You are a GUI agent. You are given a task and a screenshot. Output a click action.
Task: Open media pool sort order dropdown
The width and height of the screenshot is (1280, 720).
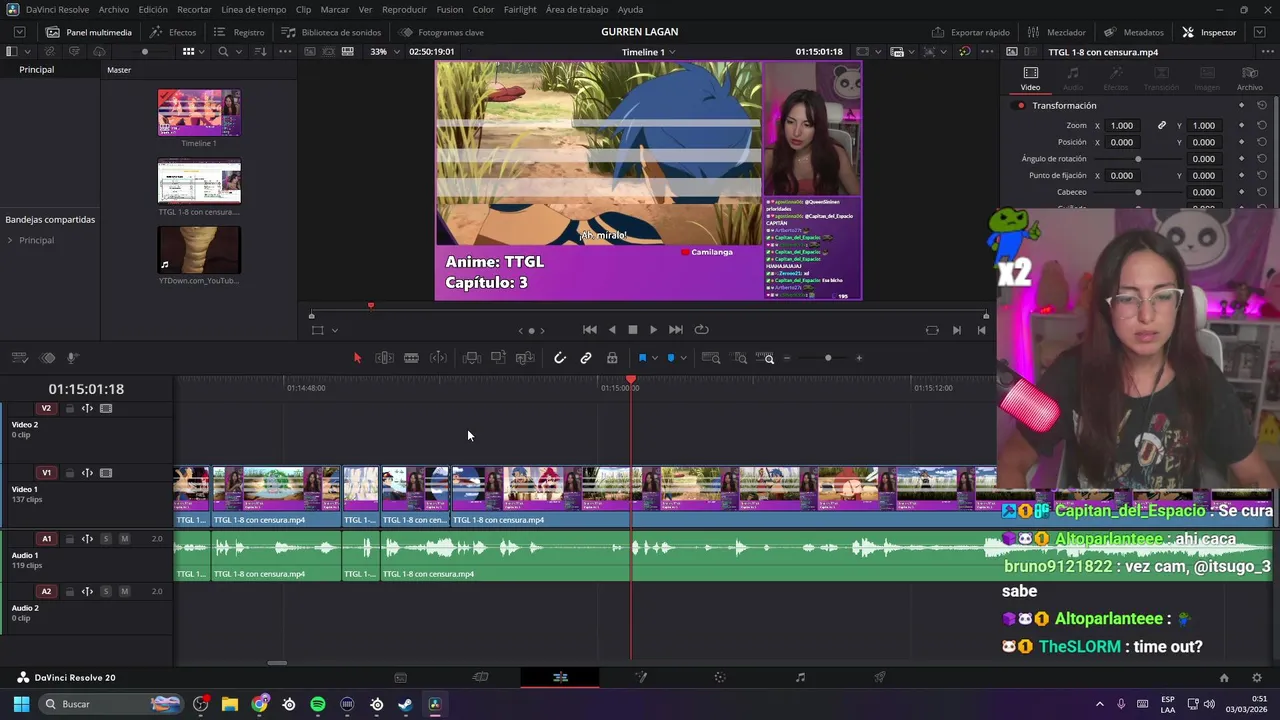(x=260, y=51)
